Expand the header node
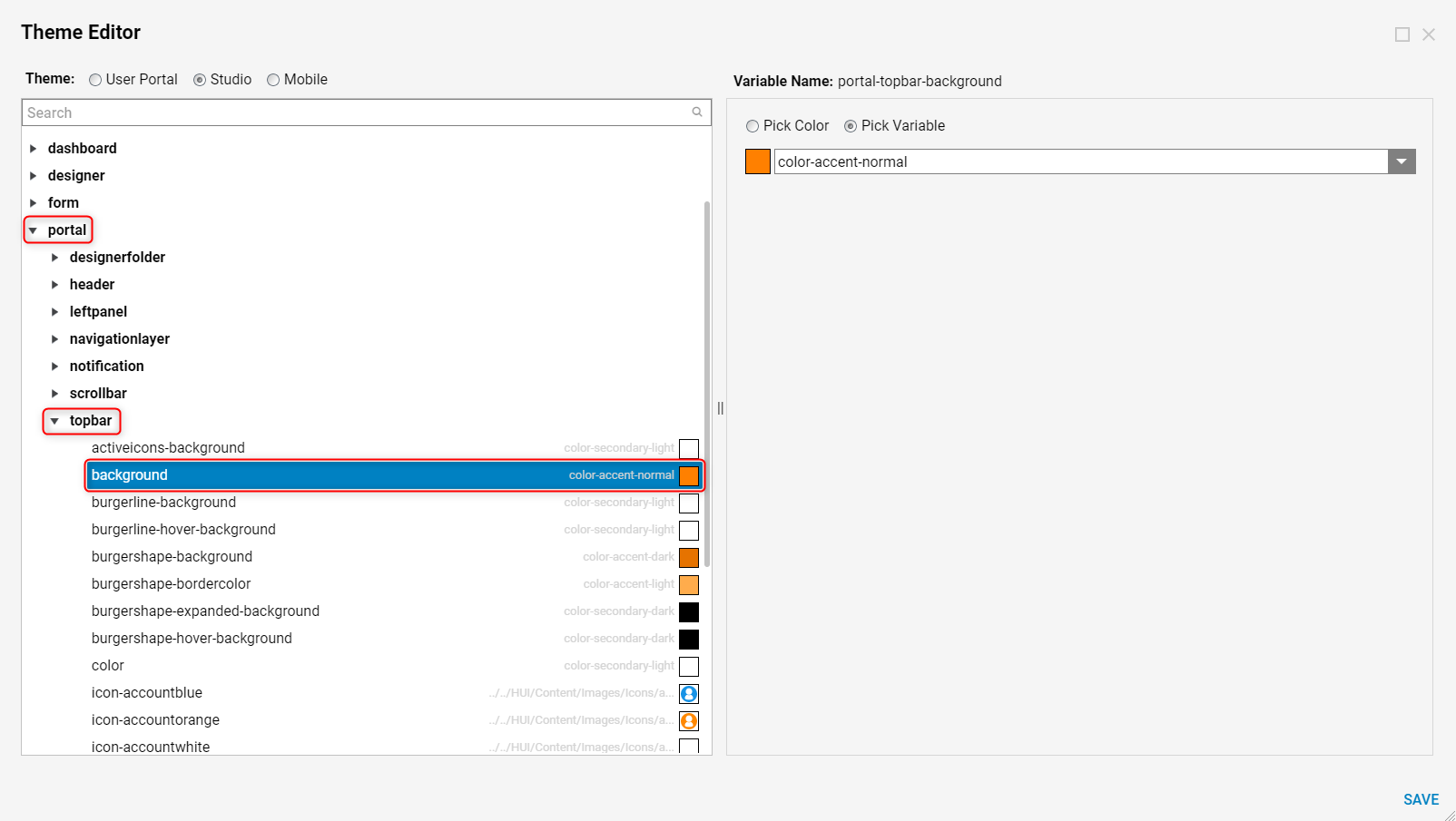1456x821 pixels. coord(55,285)
